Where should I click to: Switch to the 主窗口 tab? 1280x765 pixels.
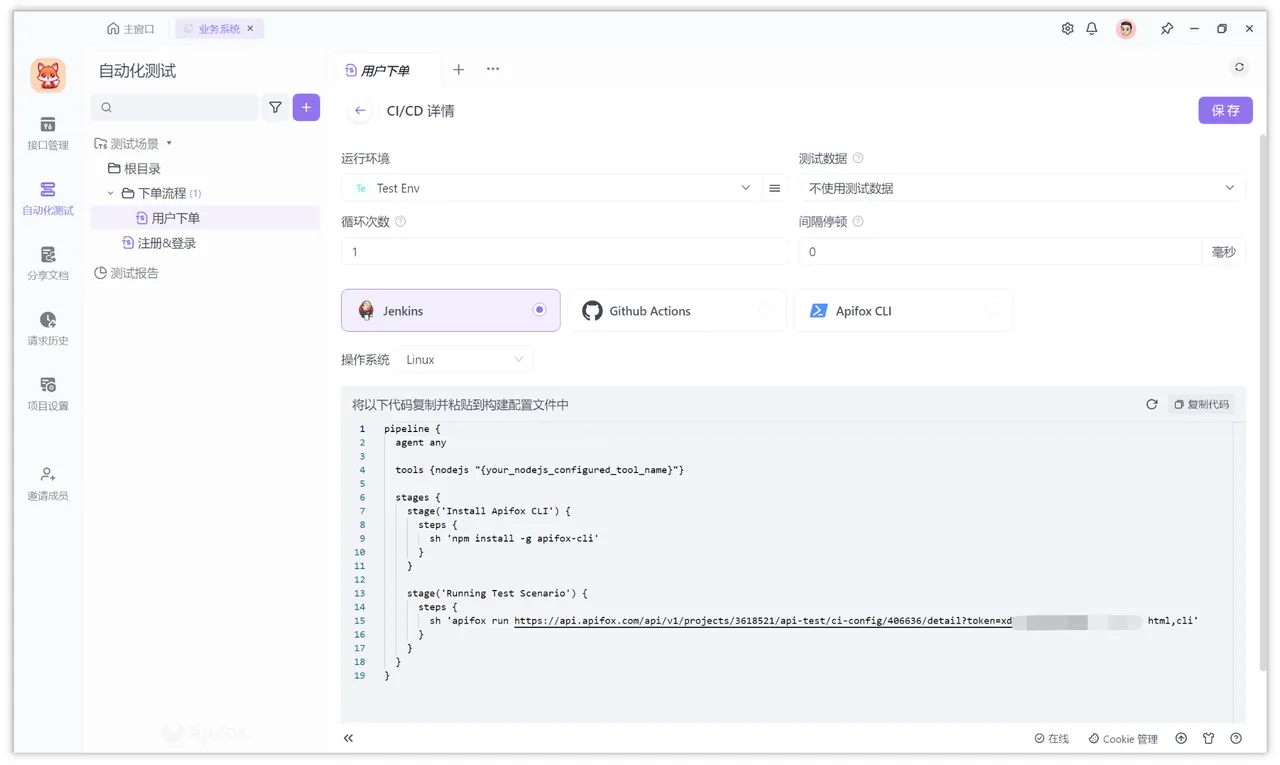pos(131,29)
